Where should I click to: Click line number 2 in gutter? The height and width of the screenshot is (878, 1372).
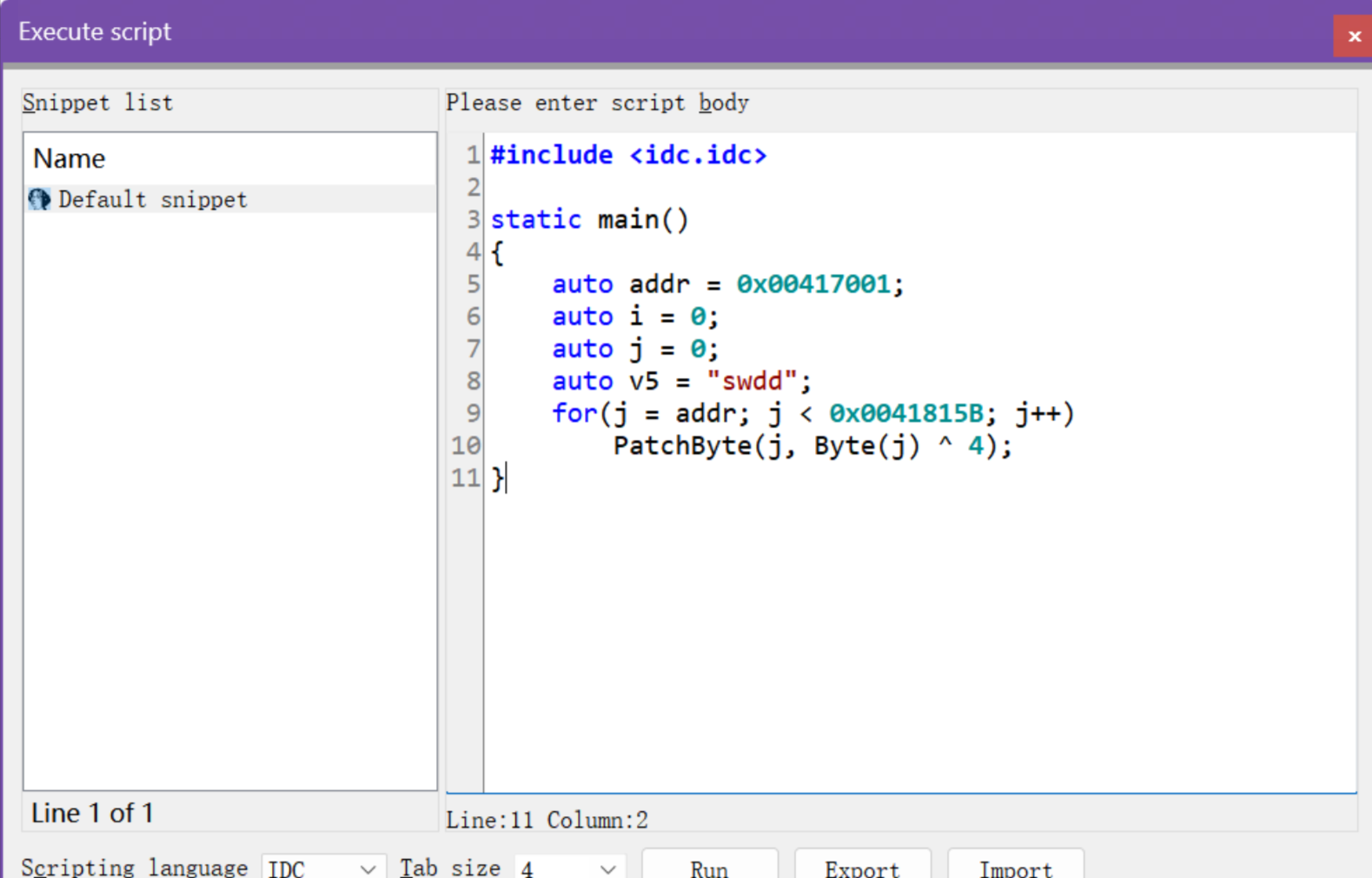(x=474, y=187)
